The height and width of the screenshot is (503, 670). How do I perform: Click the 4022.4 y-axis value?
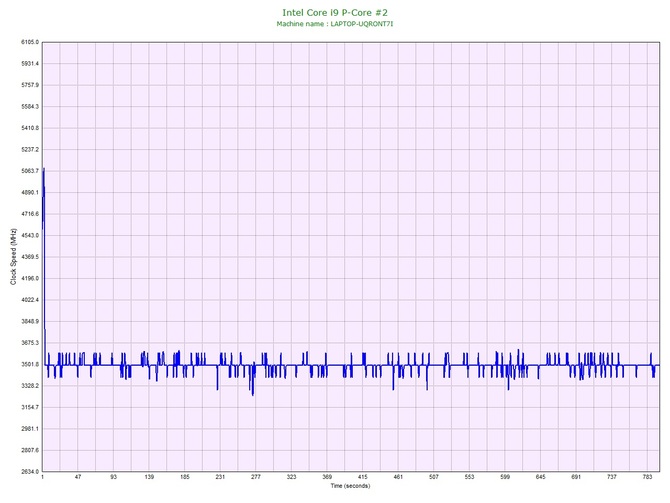[30, 300]
